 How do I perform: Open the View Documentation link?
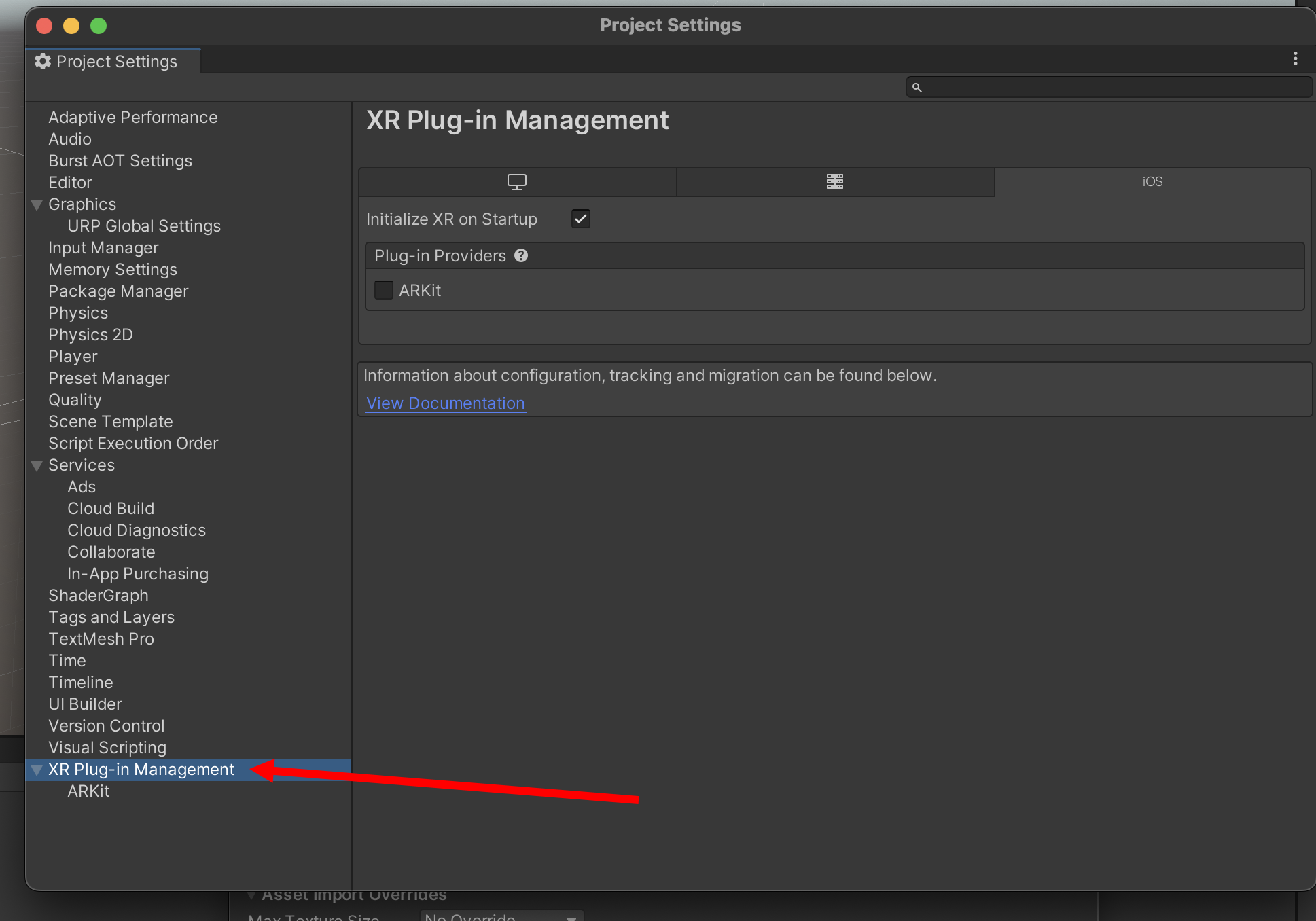click(x=446, y=403)
